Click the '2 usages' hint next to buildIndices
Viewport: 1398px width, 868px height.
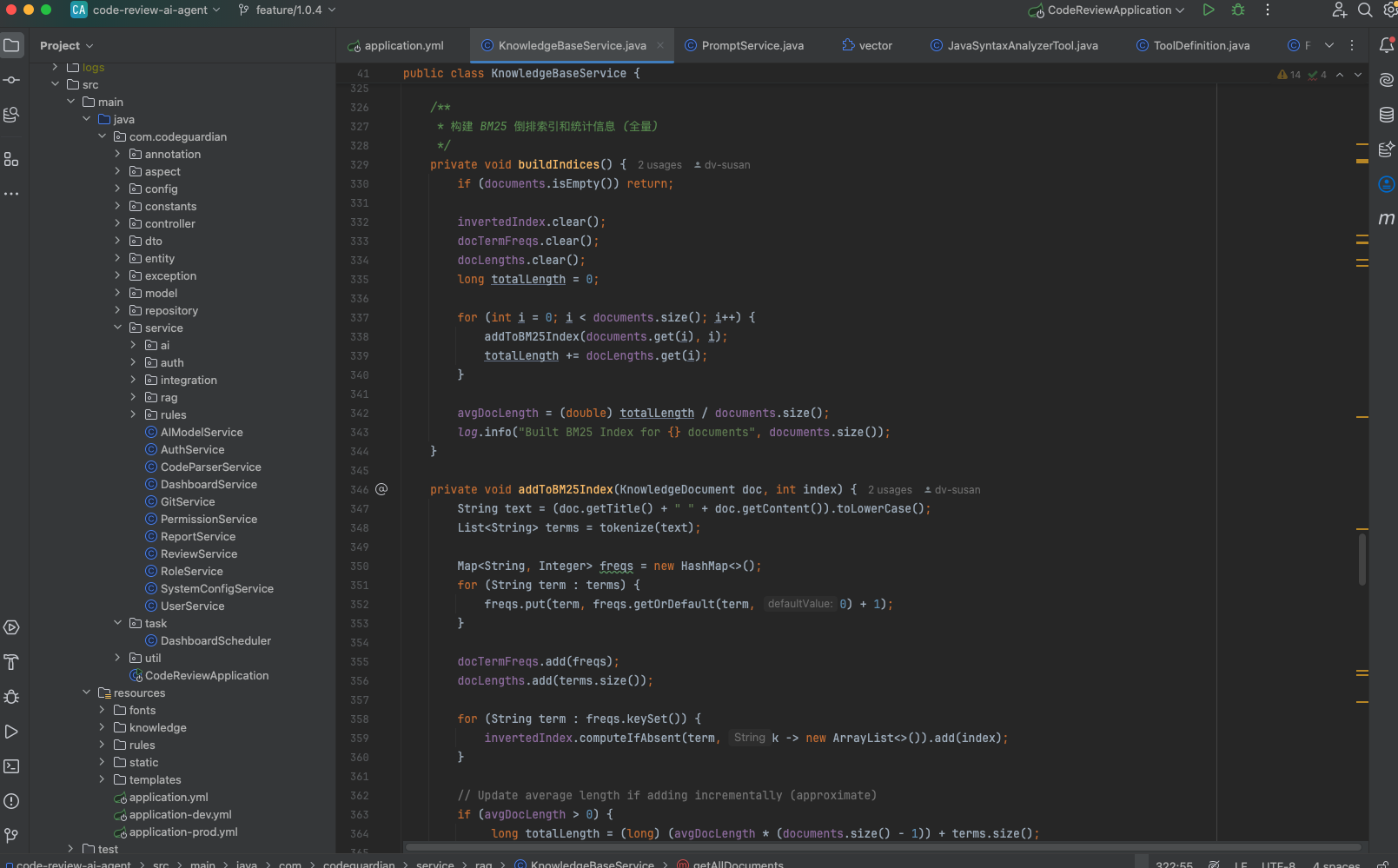click(659, 165)
